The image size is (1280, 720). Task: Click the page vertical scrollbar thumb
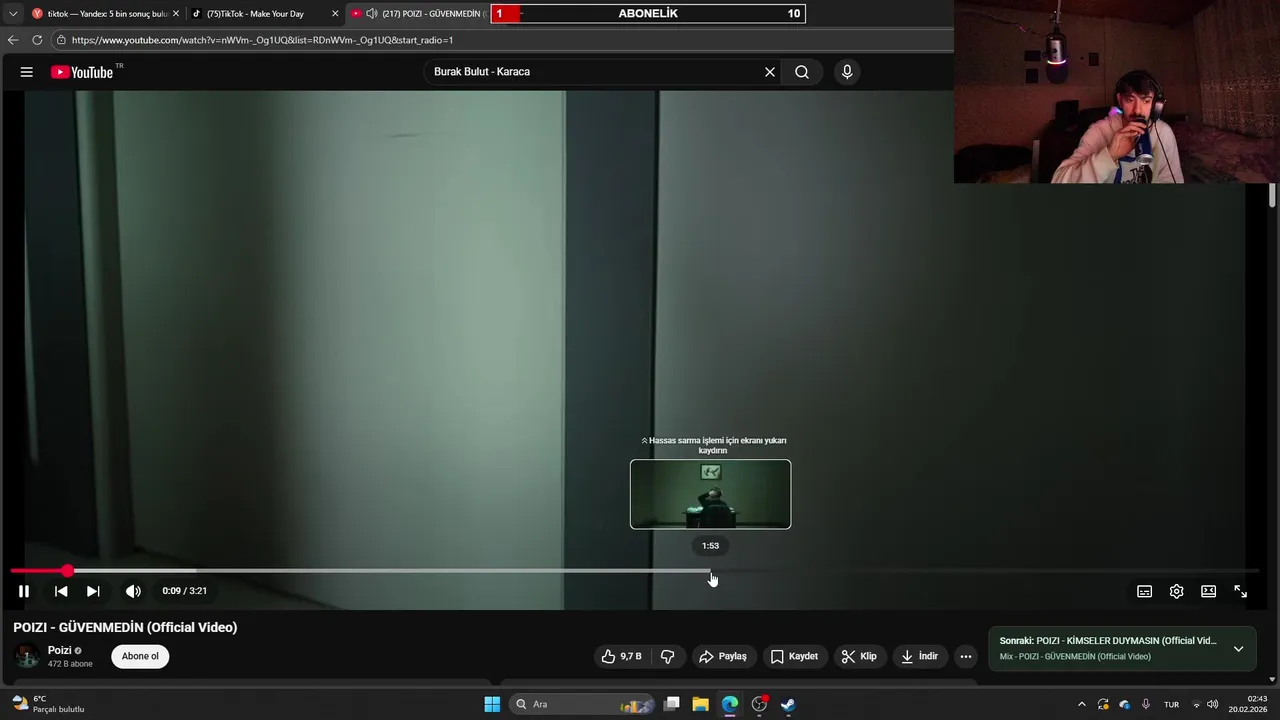(1272, 195)
